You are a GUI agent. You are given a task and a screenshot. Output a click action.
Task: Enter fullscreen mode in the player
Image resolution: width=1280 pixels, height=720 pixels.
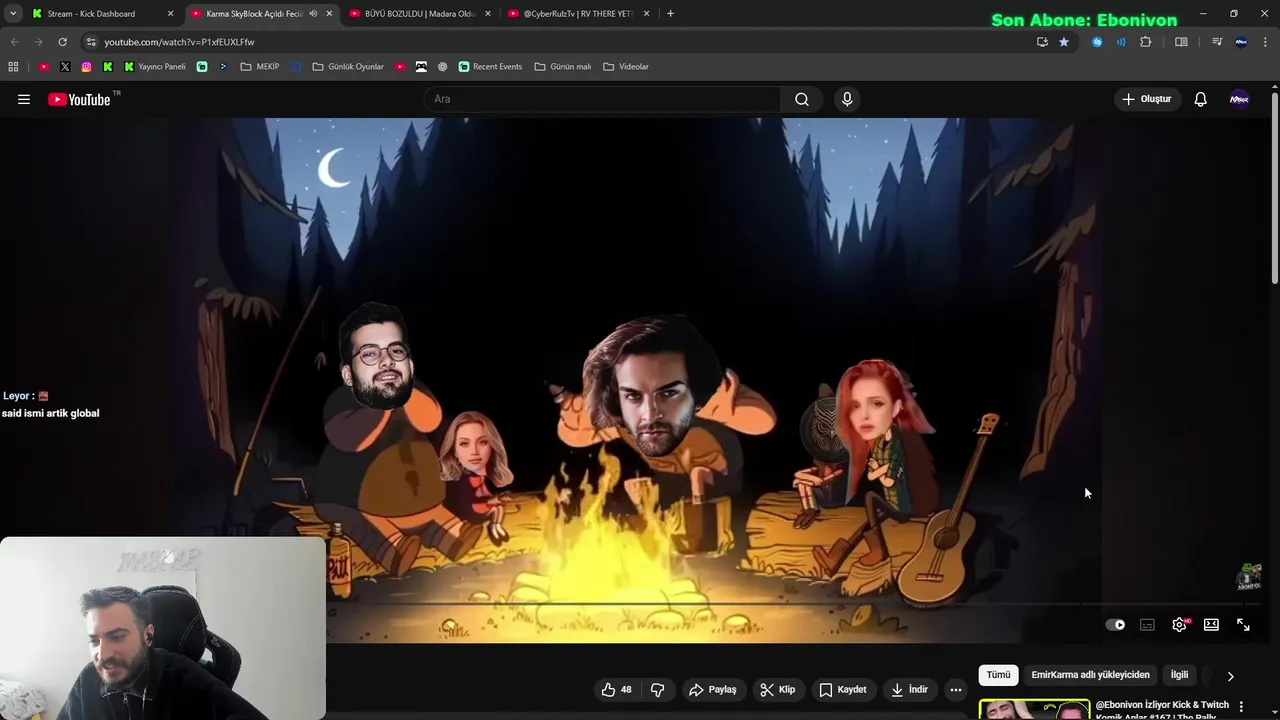(1243, 624)
